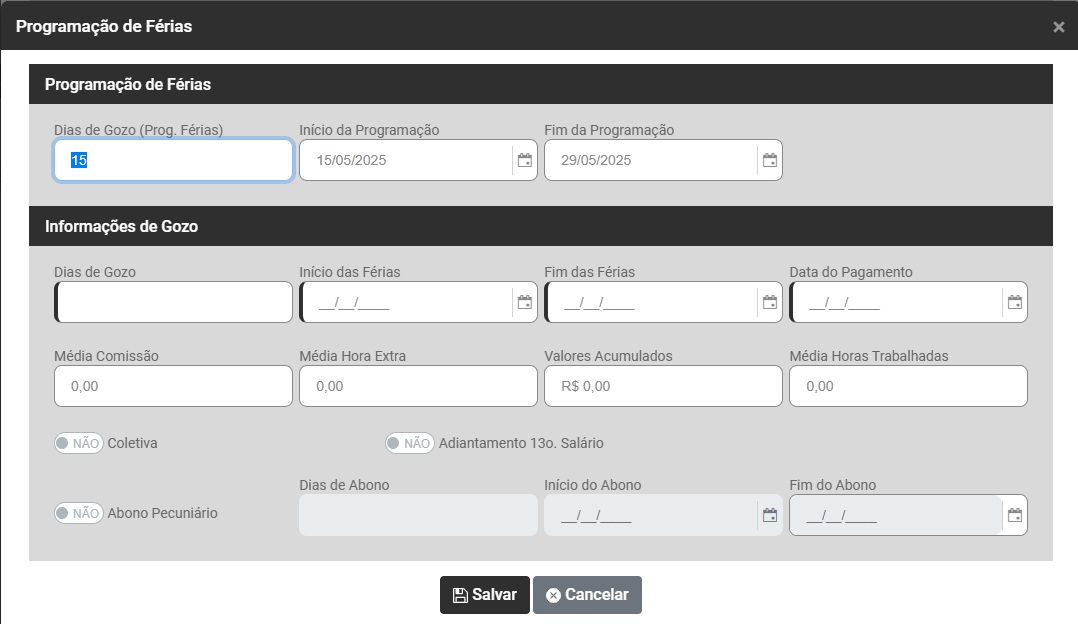Viewport: 1078px width, 624px height.
Task: Select the Valores Acumulados field
Action: (x=663, y=386)
